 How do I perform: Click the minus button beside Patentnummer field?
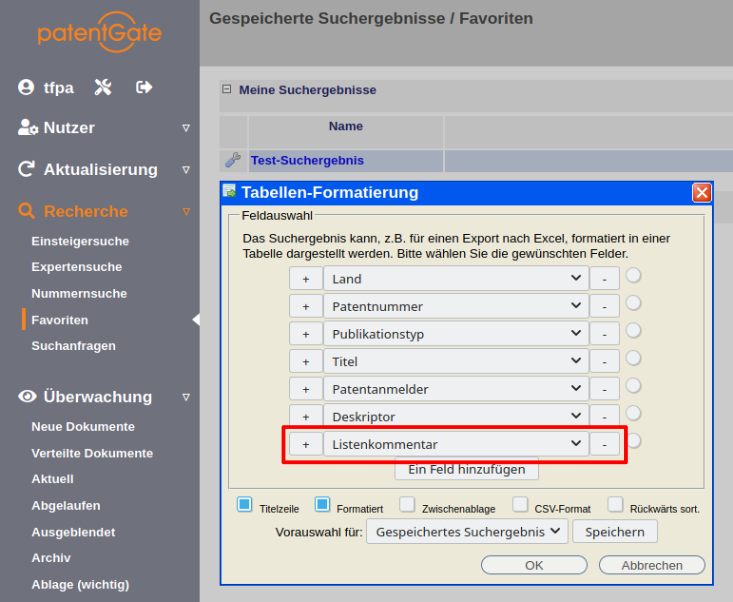[604, 306]
